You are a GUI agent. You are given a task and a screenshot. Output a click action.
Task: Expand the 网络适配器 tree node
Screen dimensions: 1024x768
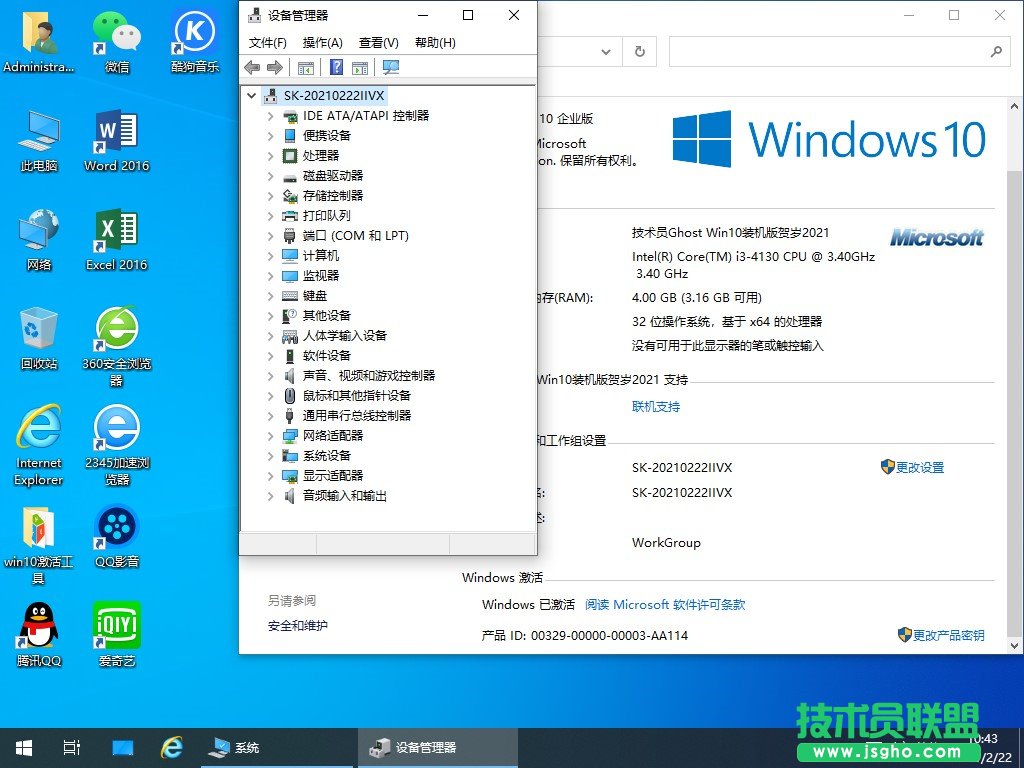(x=270, y=436)
